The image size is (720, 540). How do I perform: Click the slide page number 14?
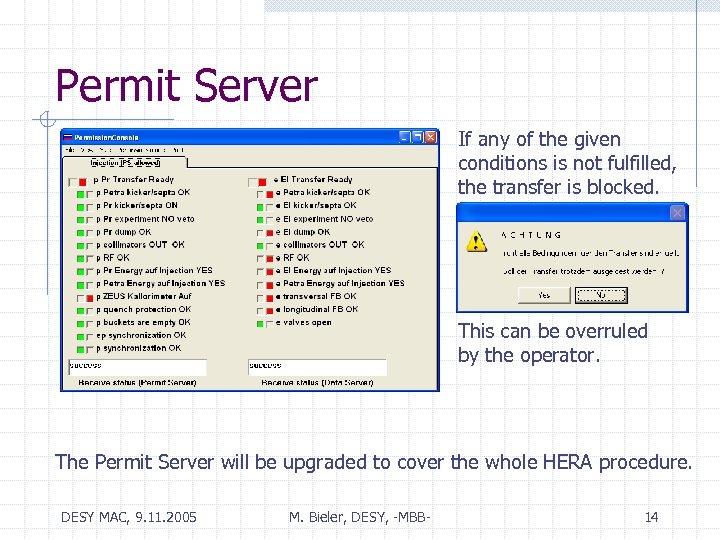tap(652, 518)
